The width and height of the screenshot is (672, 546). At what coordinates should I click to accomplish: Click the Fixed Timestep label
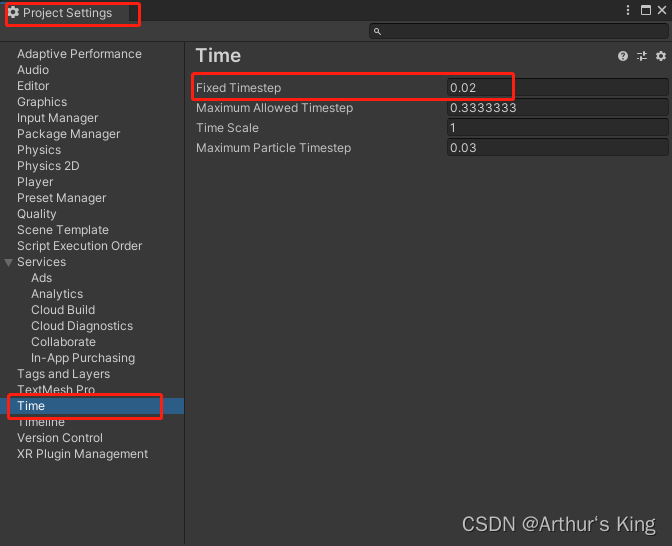(238, 88)
